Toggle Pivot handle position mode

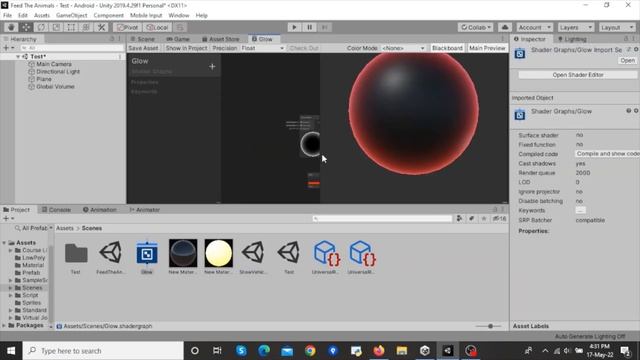pos(128,27)
